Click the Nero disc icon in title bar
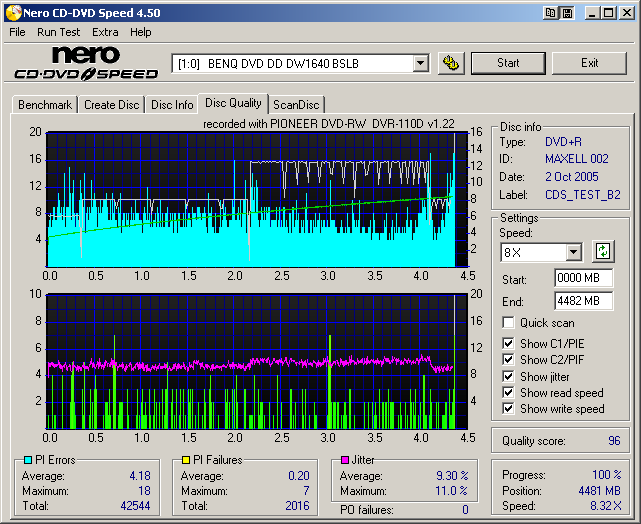Screen dimensions: 641x524 tap(11, 13)
